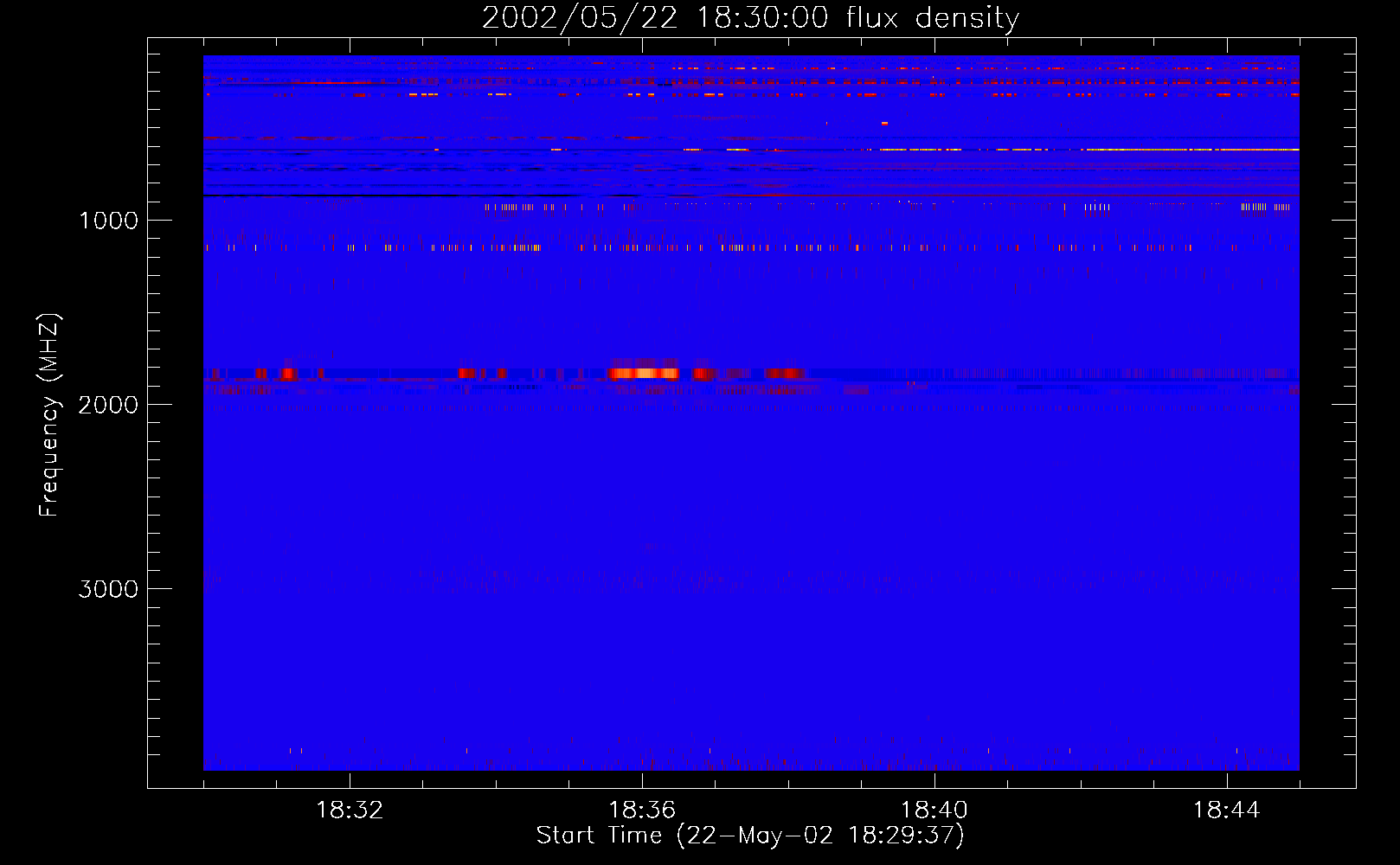Screen dimensions: 1400x865
Task: Click the brightest burst near 18:36 in spectrogram
Action: [644, 373]
